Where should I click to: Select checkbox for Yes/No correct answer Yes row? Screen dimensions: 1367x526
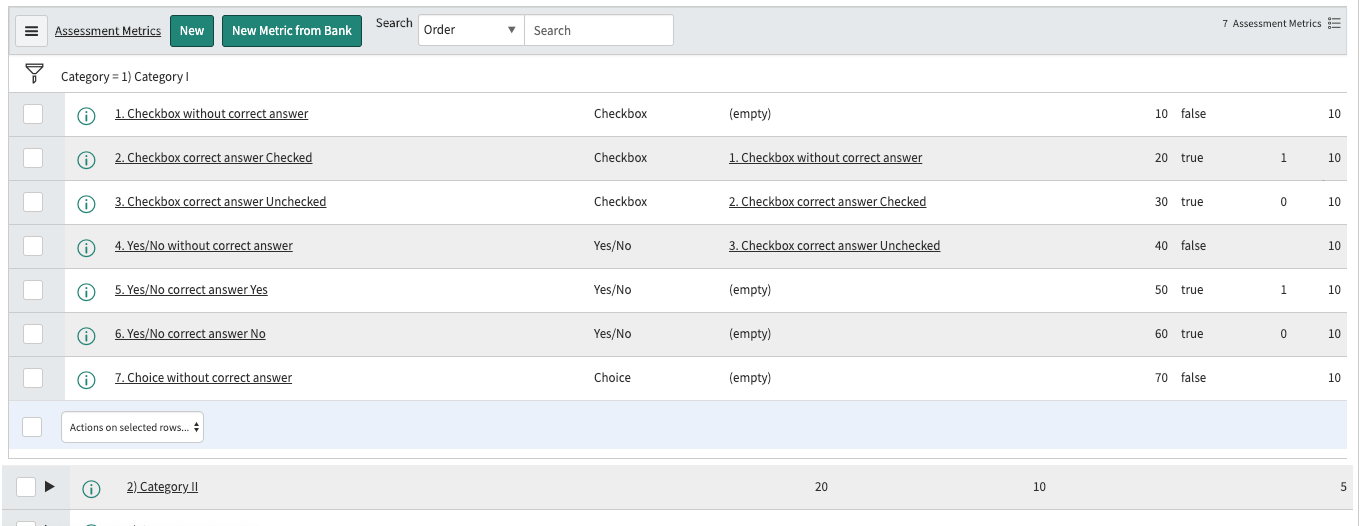(x=33, y=290)
